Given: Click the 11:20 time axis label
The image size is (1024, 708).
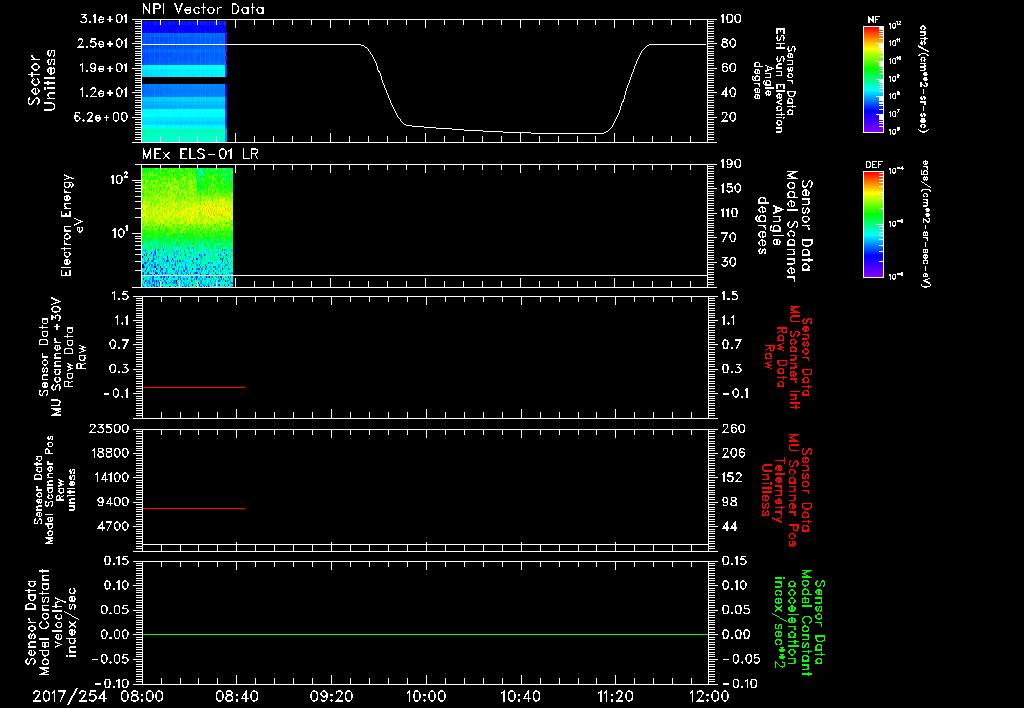Looking at the screenshot, I should pyautogui.click(x=614, y=696).
